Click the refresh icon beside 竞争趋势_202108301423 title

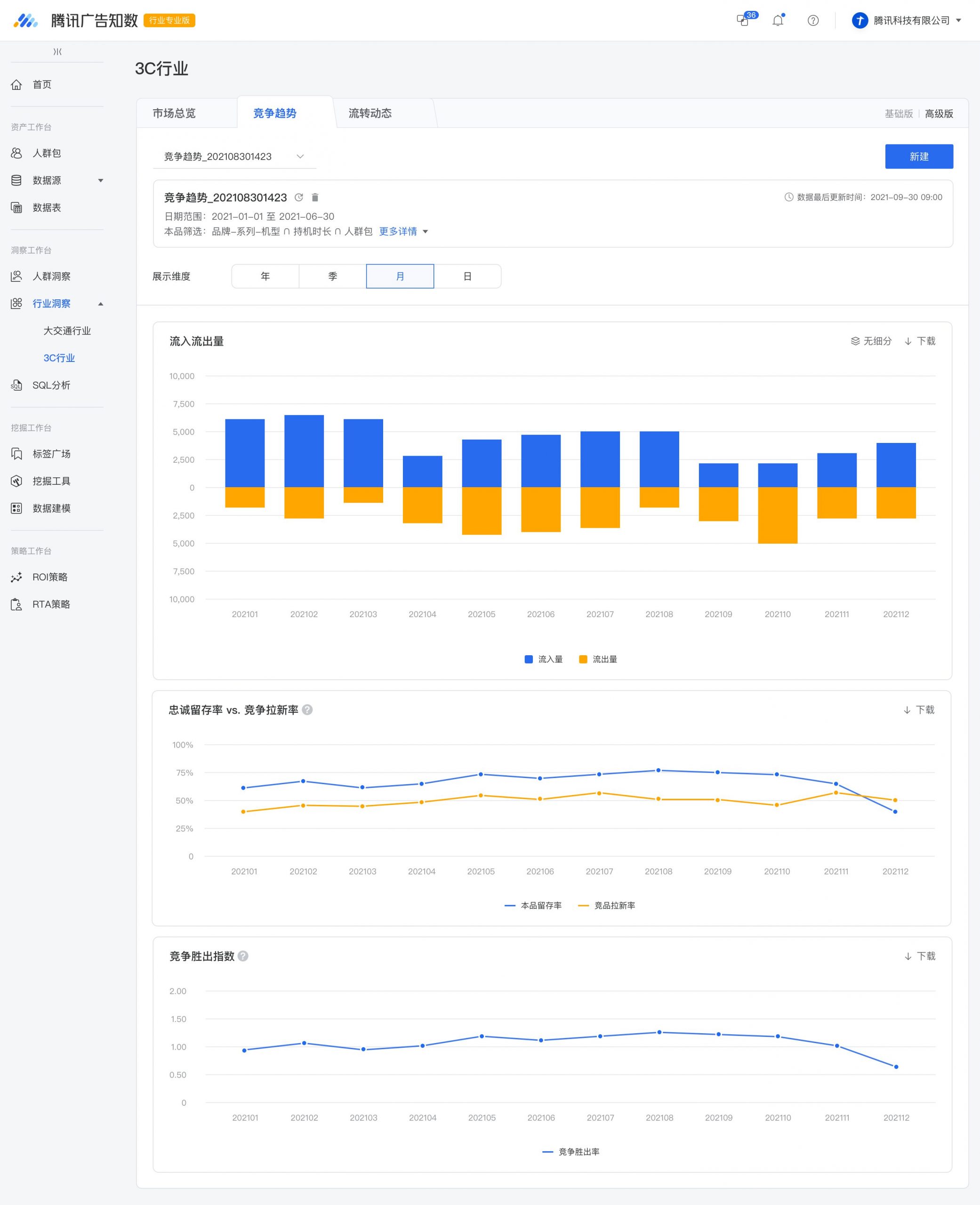299,198
